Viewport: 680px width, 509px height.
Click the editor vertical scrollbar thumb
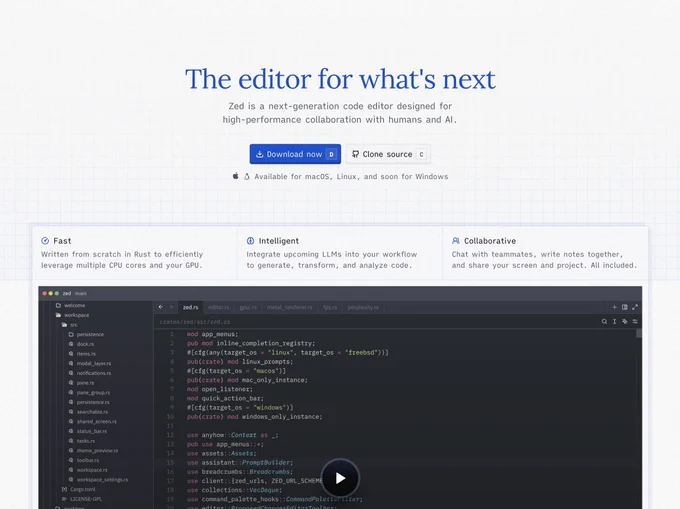click(638, 333)
